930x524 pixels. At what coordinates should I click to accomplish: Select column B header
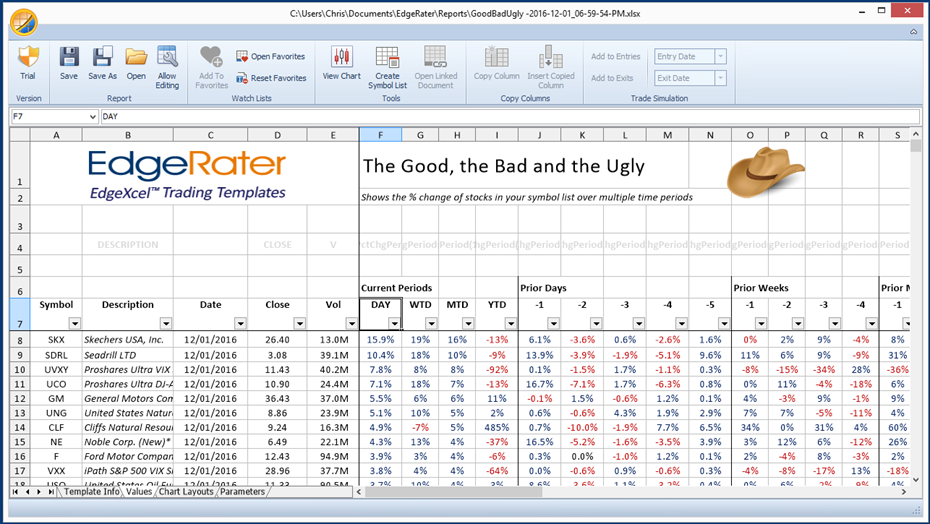[128, 135]
